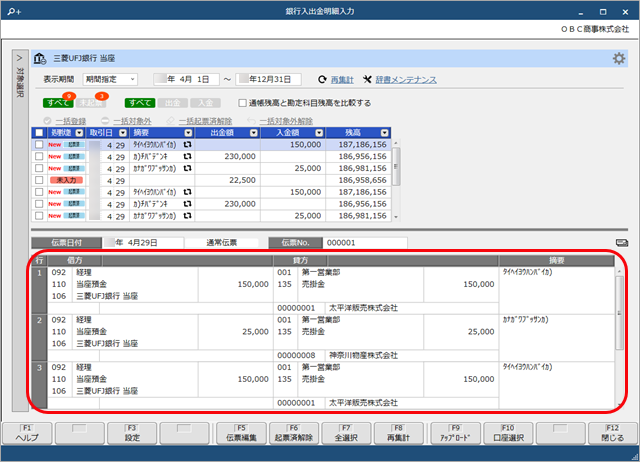Open filter dropdown on 残高 column

pos(384,133)
